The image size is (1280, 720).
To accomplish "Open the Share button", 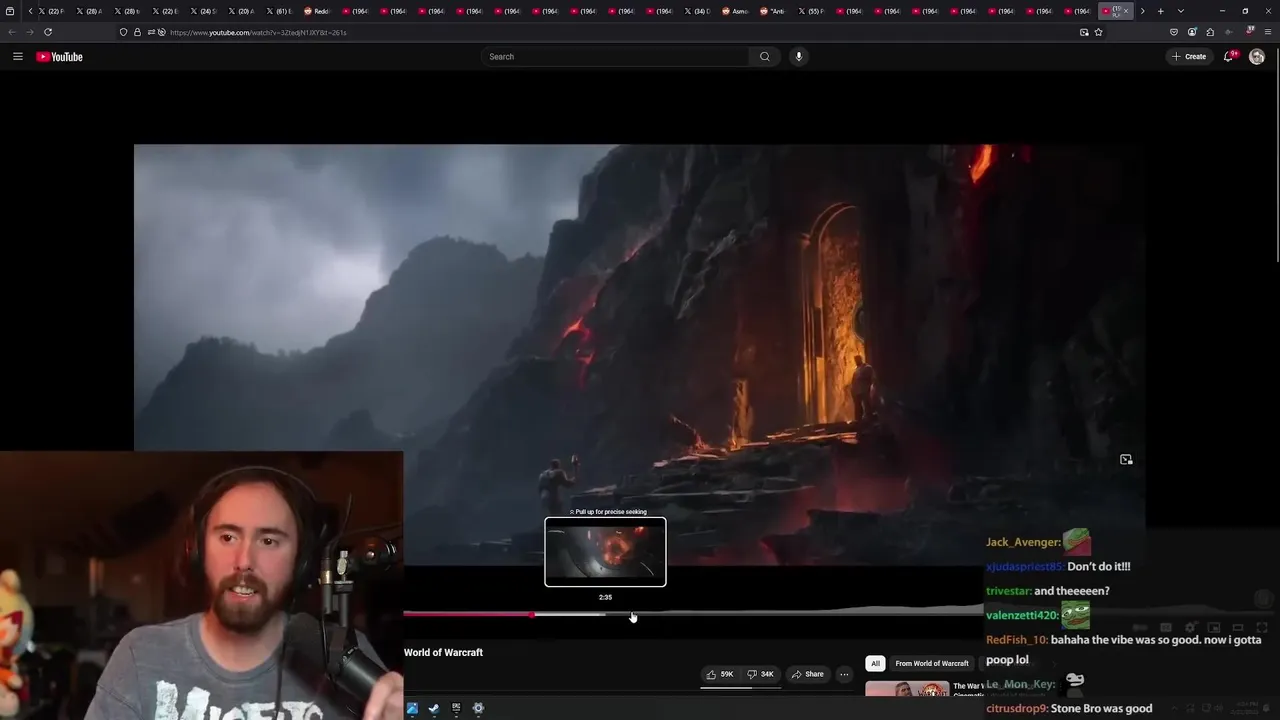I will tap(807, 674).
